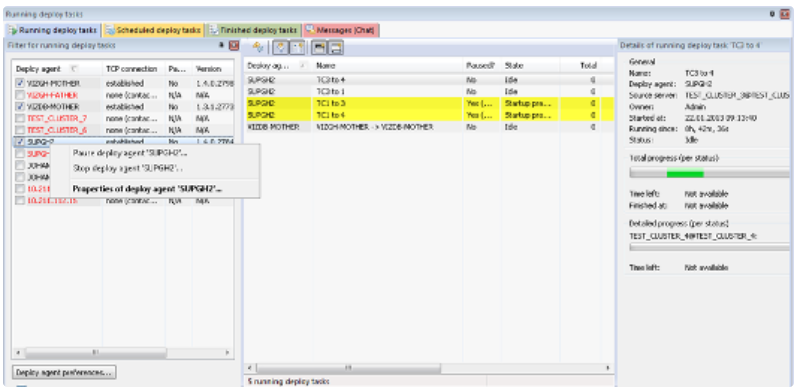Click the Deploy agent preferences button

click(x=64, y=372)
